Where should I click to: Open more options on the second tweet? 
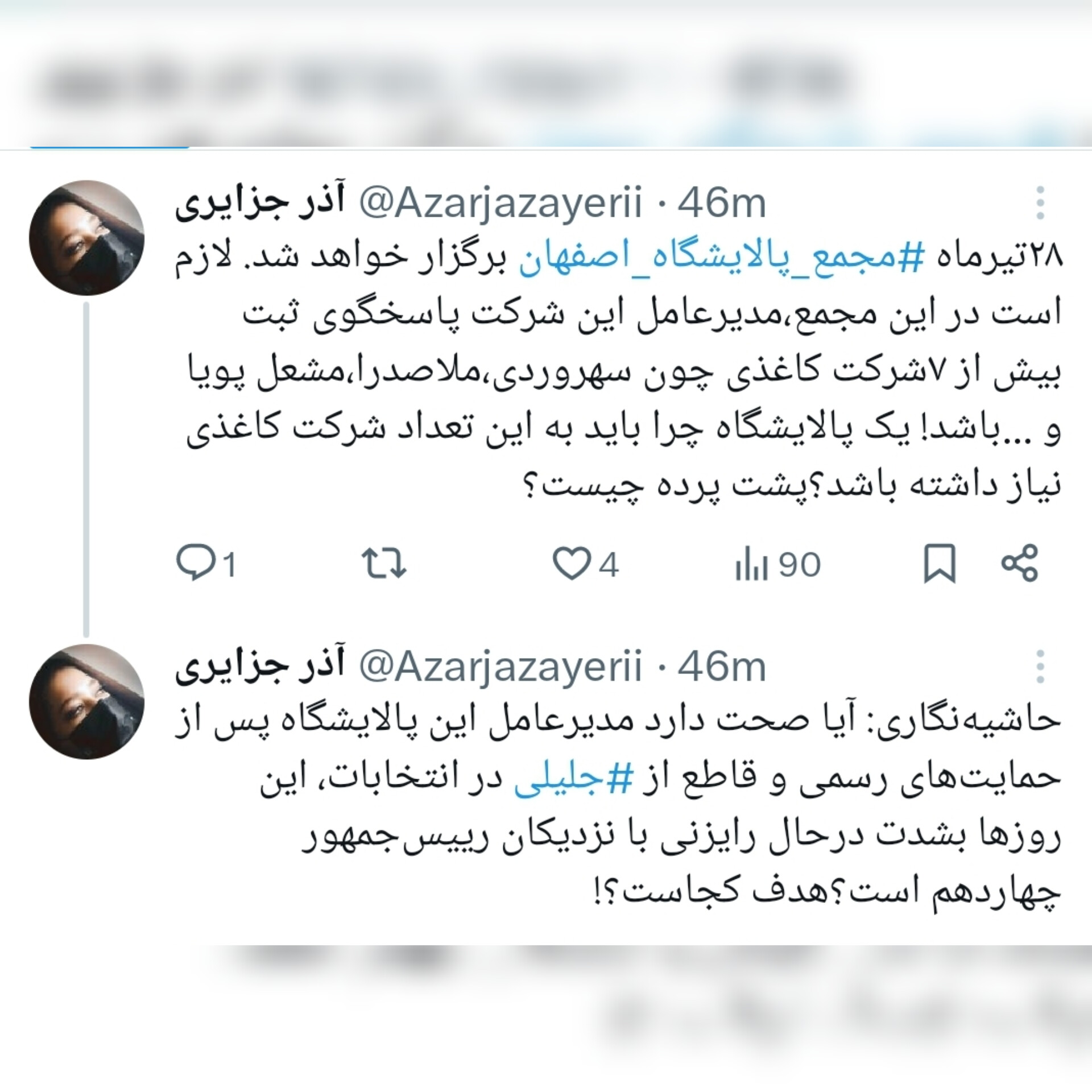tap(1040, 666)
